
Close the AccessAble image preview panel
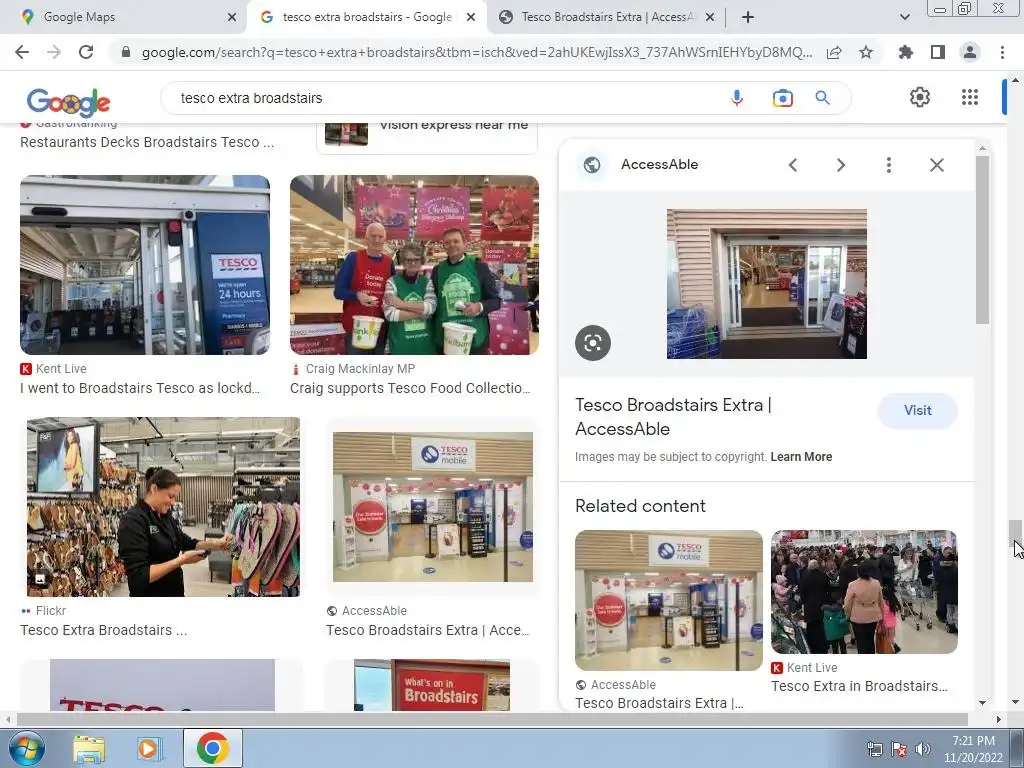pyautogui.click(x=936, y=165)
